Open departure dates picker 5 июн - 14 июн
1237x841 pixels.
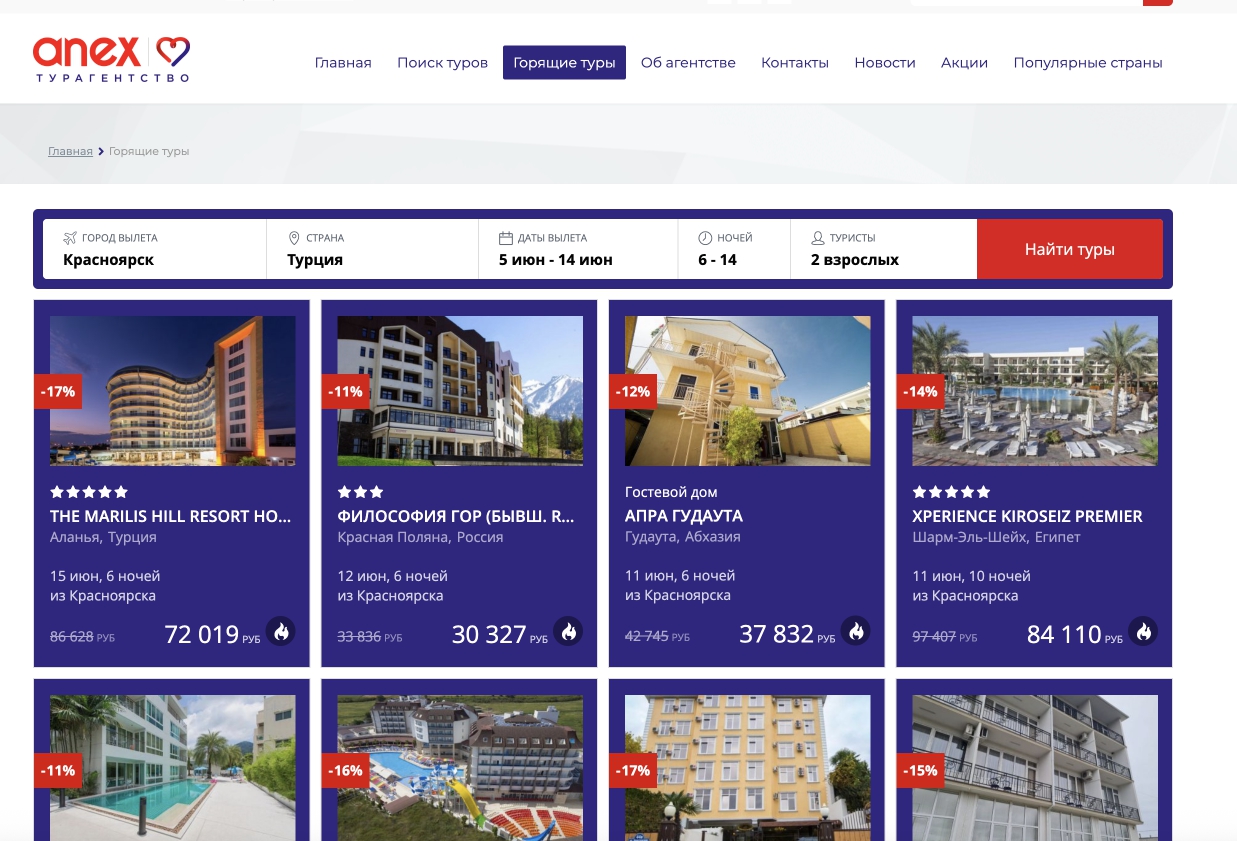point(577,250)
